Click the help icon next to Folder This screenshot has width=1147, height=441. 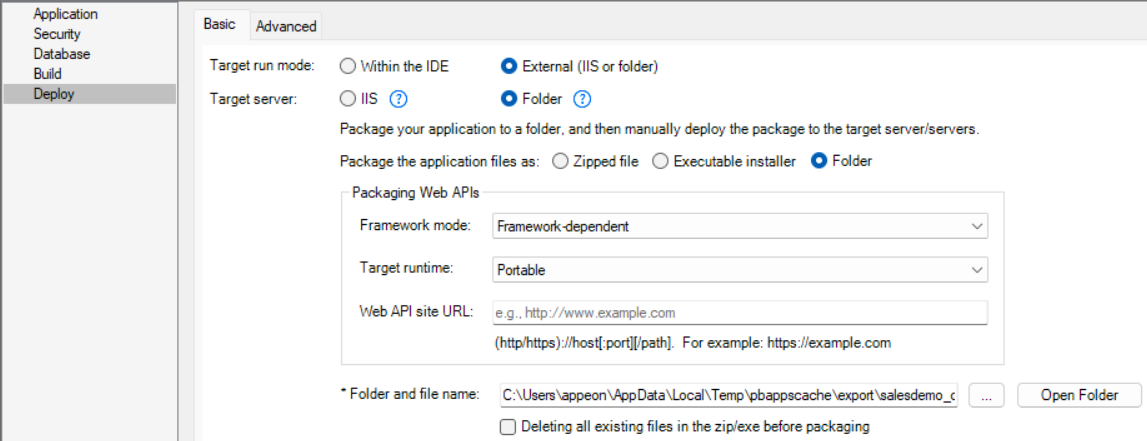582,99
